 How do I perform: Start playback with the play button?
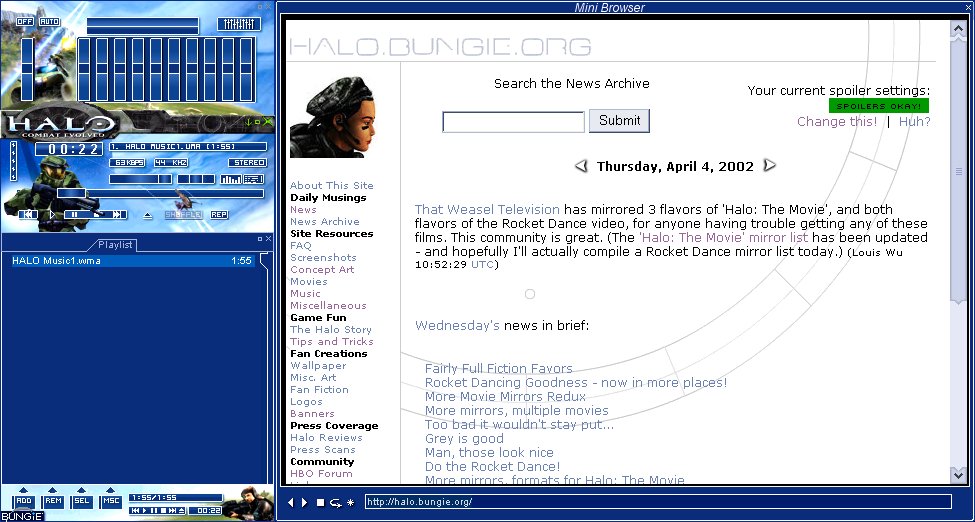[52, 215]
